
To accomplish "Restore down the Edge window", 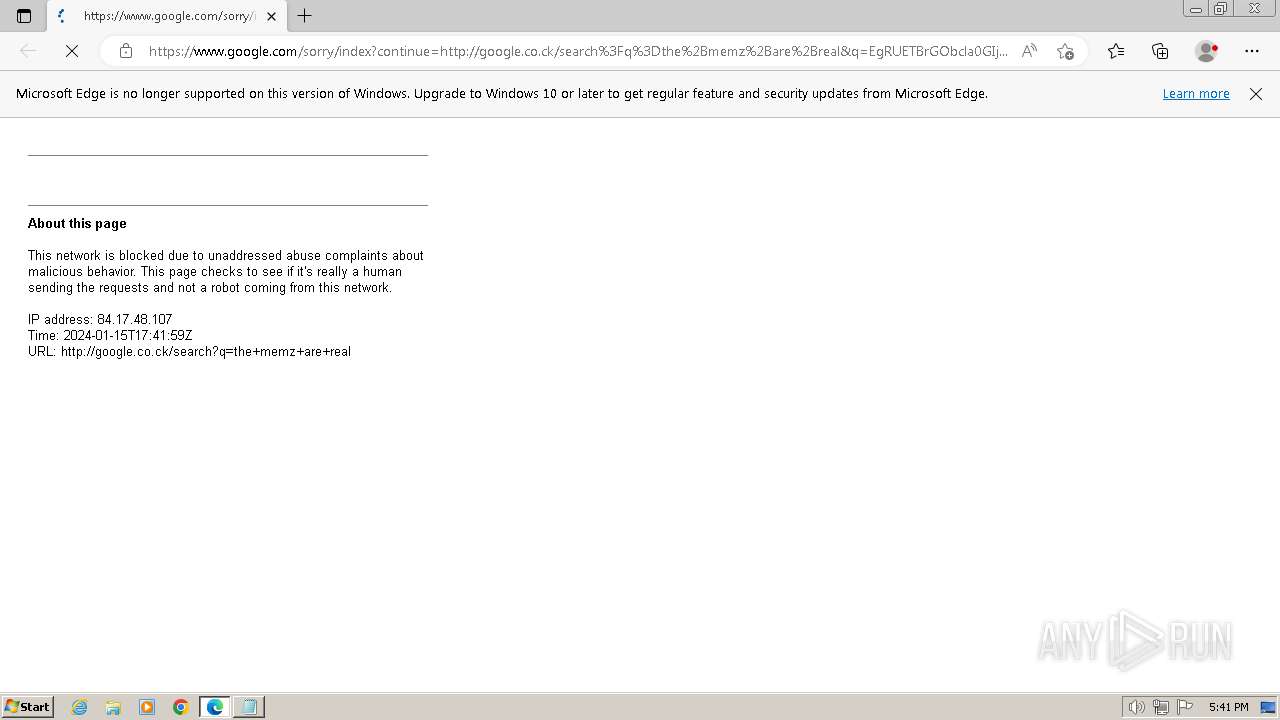I will (1221, 9).
